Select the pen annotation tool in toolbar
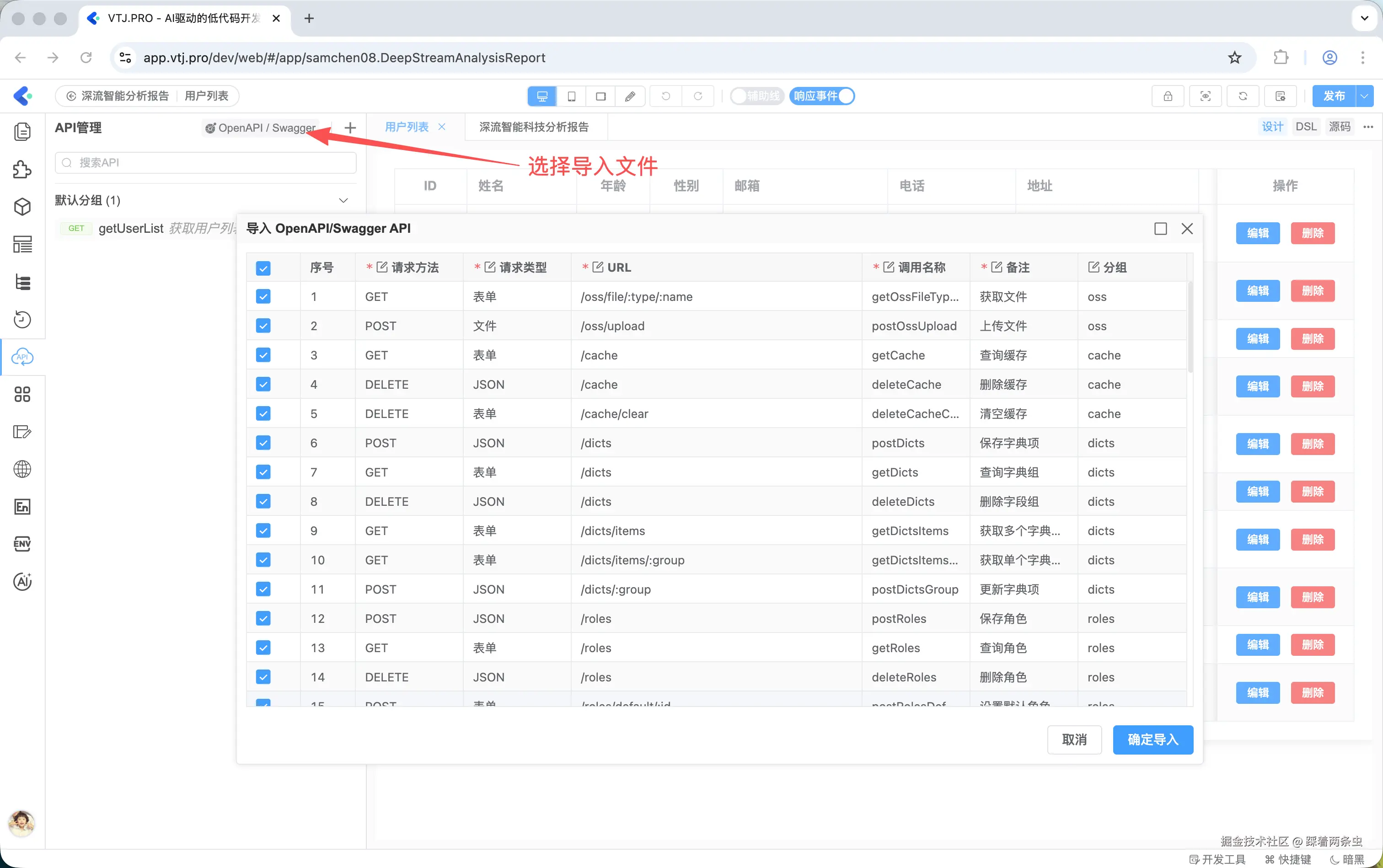This screenshot has height=868, width=1383. pos(630,96)
